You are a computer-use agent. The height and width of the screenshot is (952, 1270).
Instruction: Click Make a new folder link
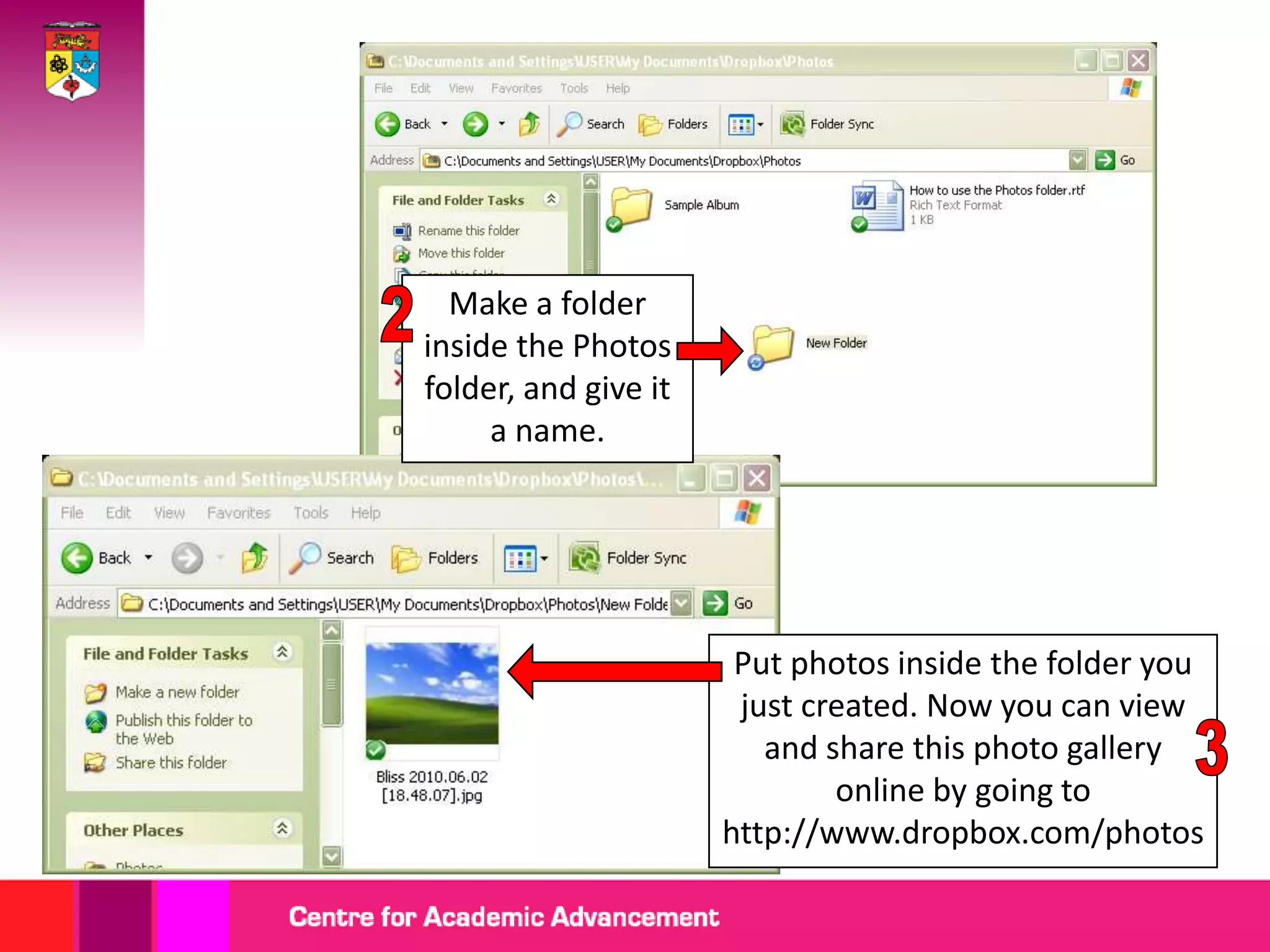coord(177,692)
